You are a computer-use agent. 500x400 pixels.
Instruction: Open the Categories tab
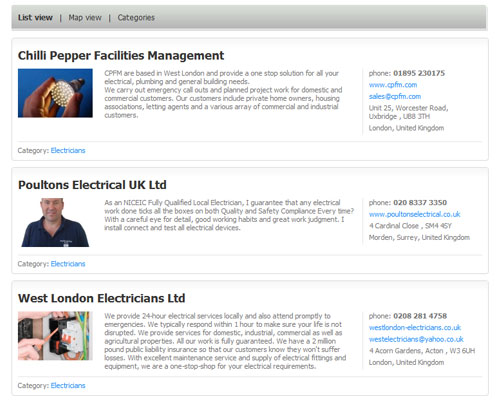[136, 18]
